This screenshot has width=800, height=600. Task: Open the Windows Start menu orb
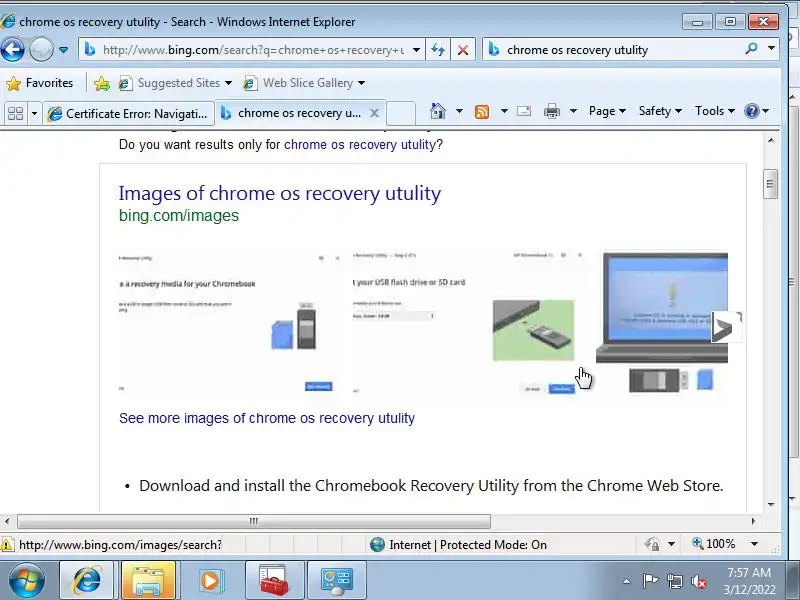(27, 580)
